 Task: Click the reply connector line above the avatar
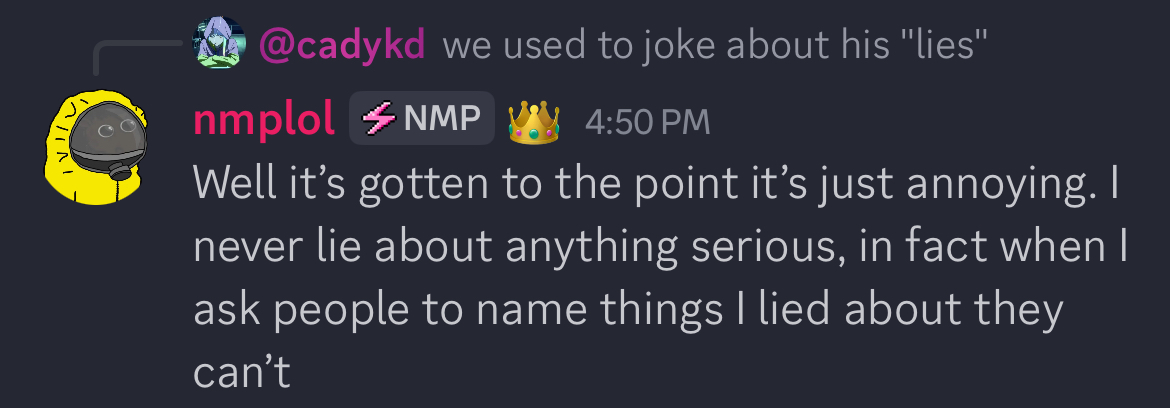pyautogui.click(x=137, y=57)
